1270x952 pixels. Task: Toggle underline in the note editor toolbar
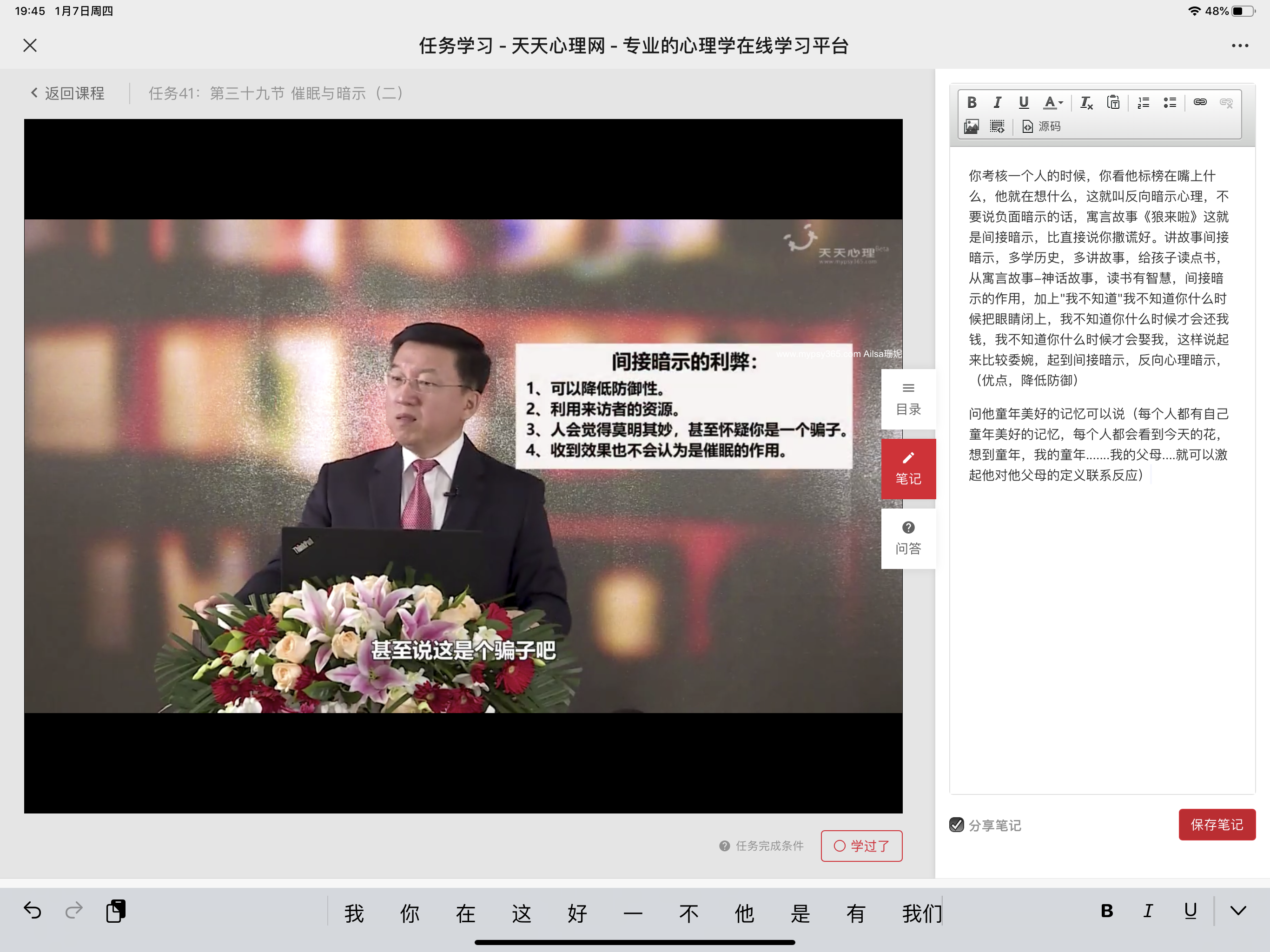coord(1023,103)
